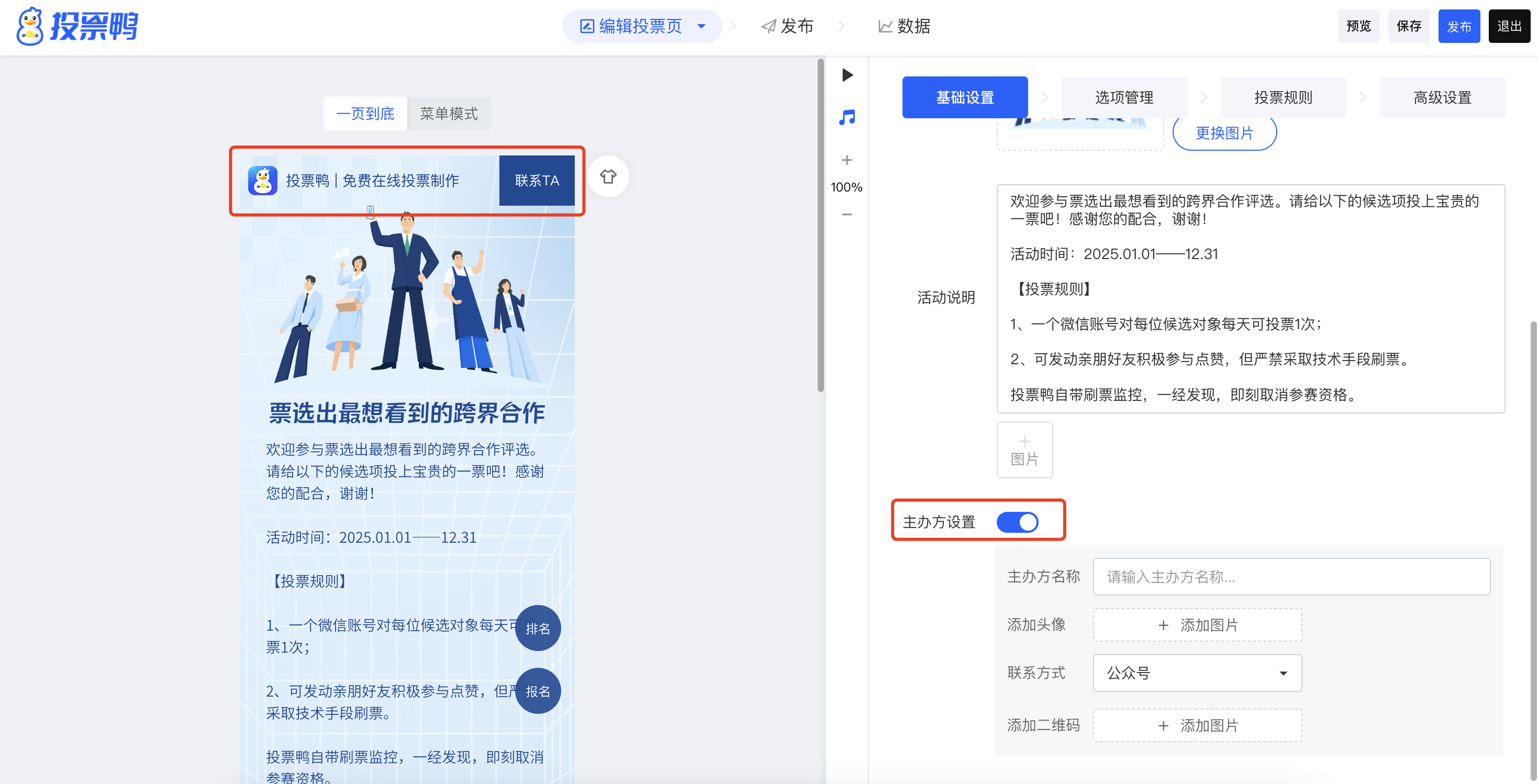Click the 图片 add image placeholder
Image resolution: width=1538 pixels, height=784 pixels.
(x=1024, y=450)
